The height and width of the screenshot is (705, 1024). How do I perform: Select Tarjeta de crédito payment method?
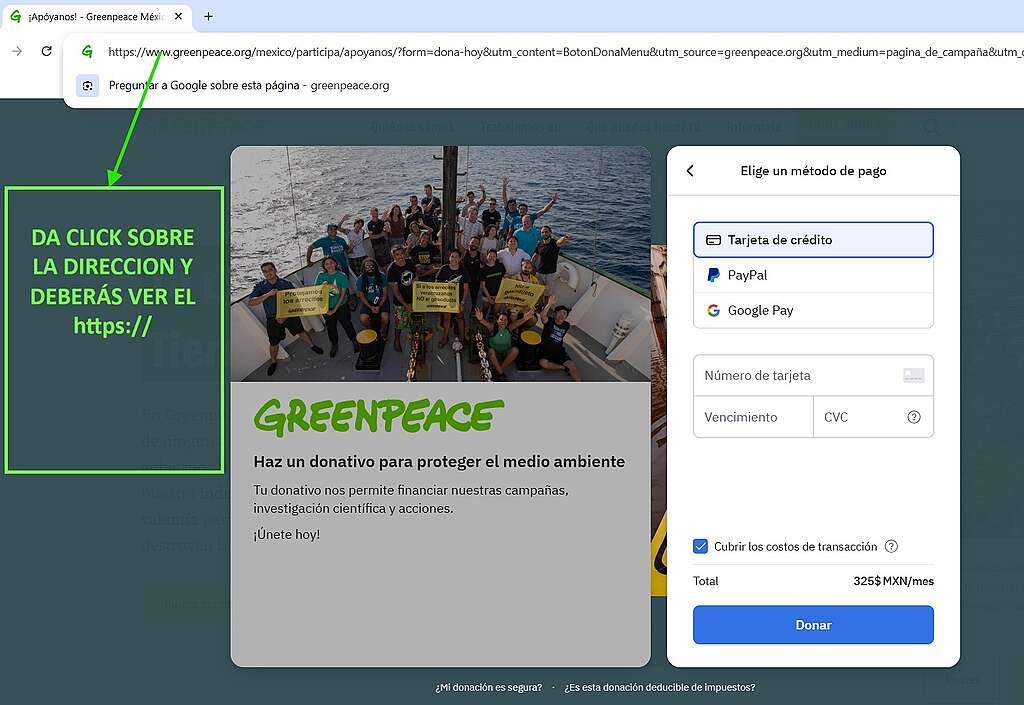pyautogui.click(x=812, y=240)
